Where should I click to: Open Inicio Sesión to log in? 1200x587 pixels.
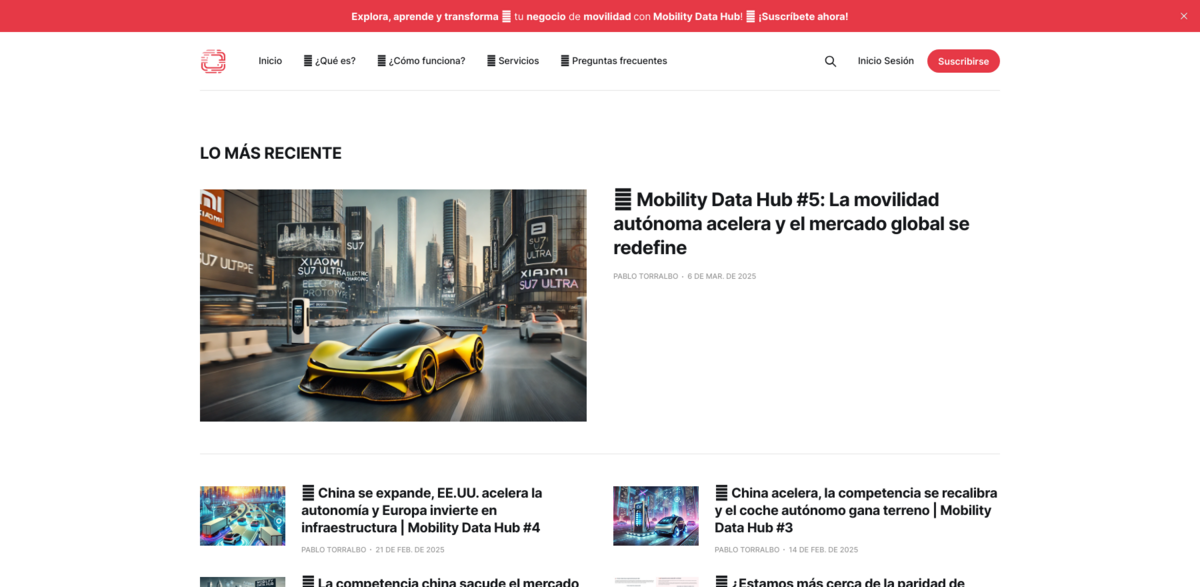(x=885, y=61)
